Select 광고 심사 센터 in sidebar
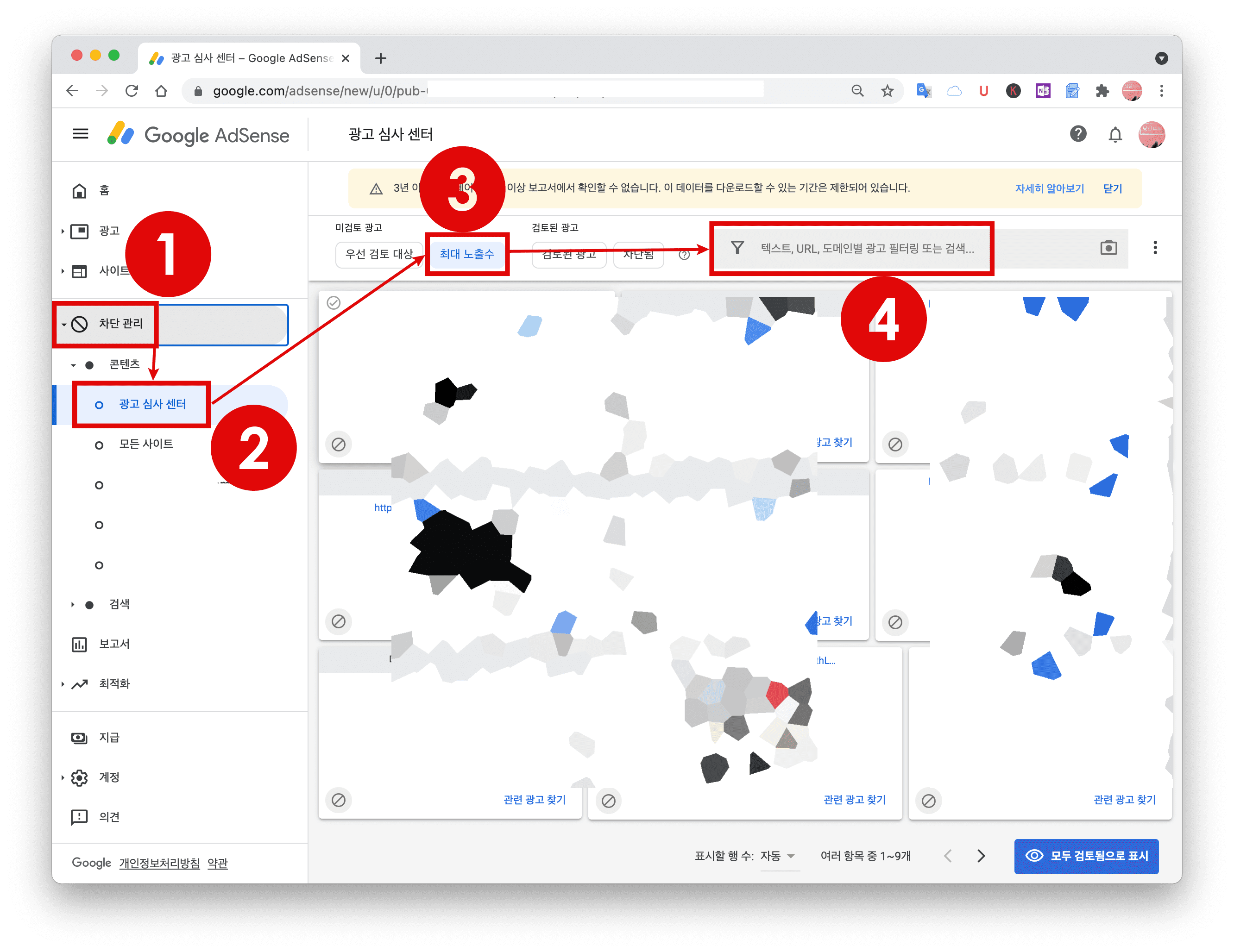 (152, 404)
